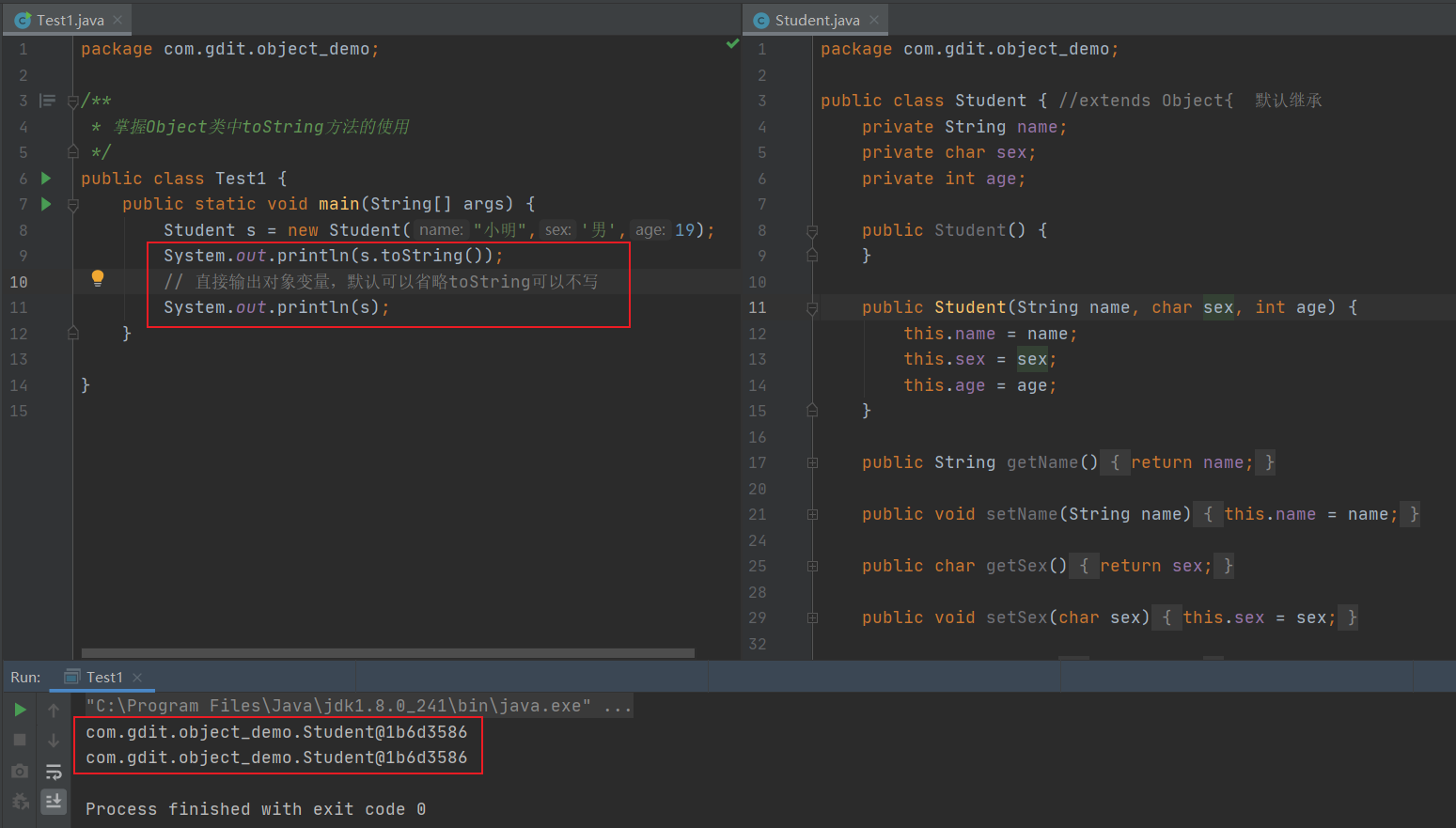
Task: Click the Stop process square icon
Action: pos(20,740)
